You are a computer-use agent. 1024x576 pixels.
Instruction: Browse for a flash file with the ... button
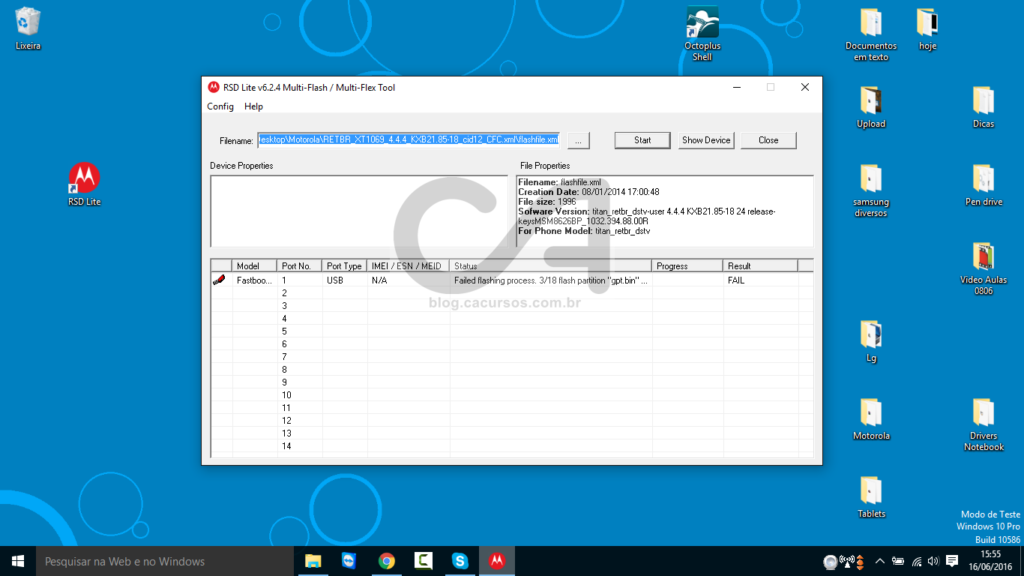(578, 140)
